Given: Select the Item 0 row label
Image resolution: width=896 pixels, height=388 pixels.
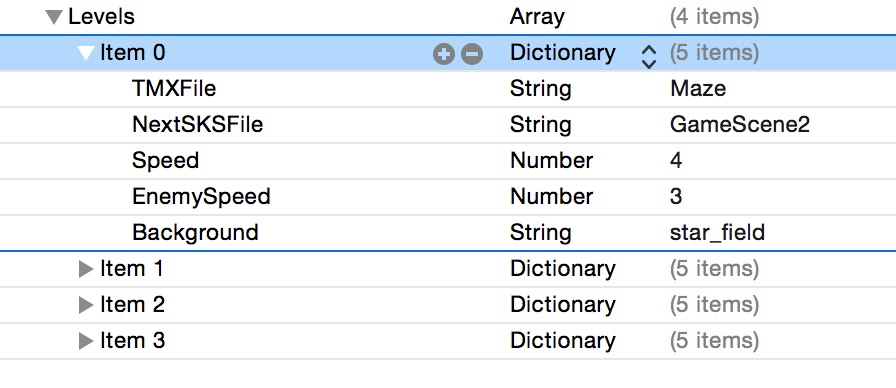Looking at the screenshot, I should pos(133,53).
